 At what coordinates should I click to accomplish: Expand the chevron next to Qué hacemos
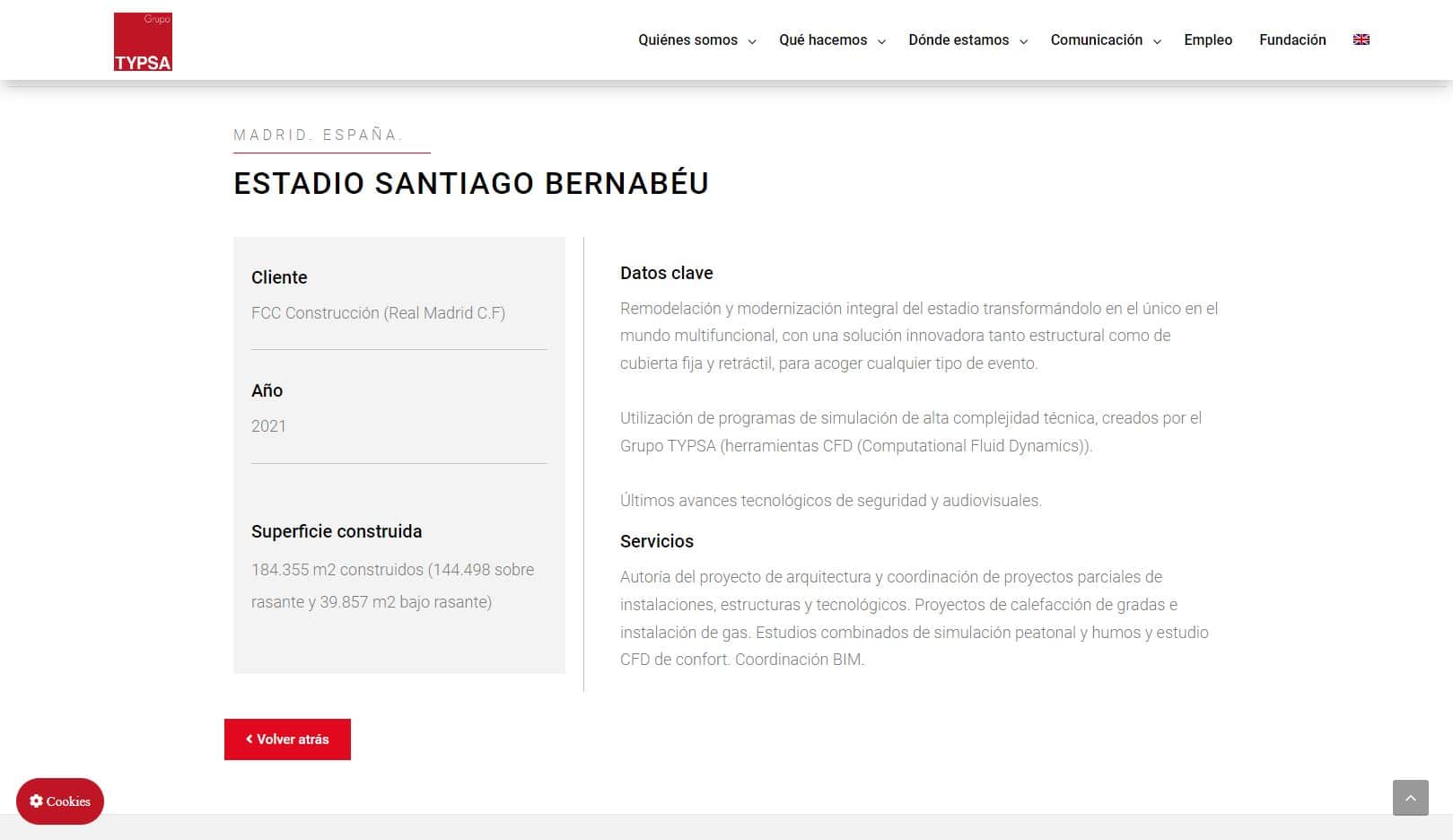[x=881, y=41]
